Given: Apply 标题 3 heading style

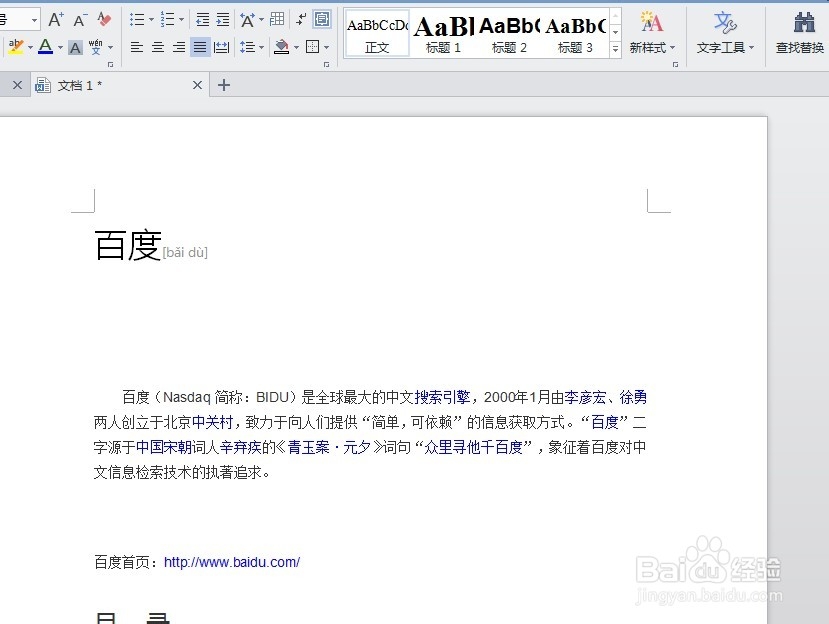Looking at the screenshot, I should (x=575, y=33).
